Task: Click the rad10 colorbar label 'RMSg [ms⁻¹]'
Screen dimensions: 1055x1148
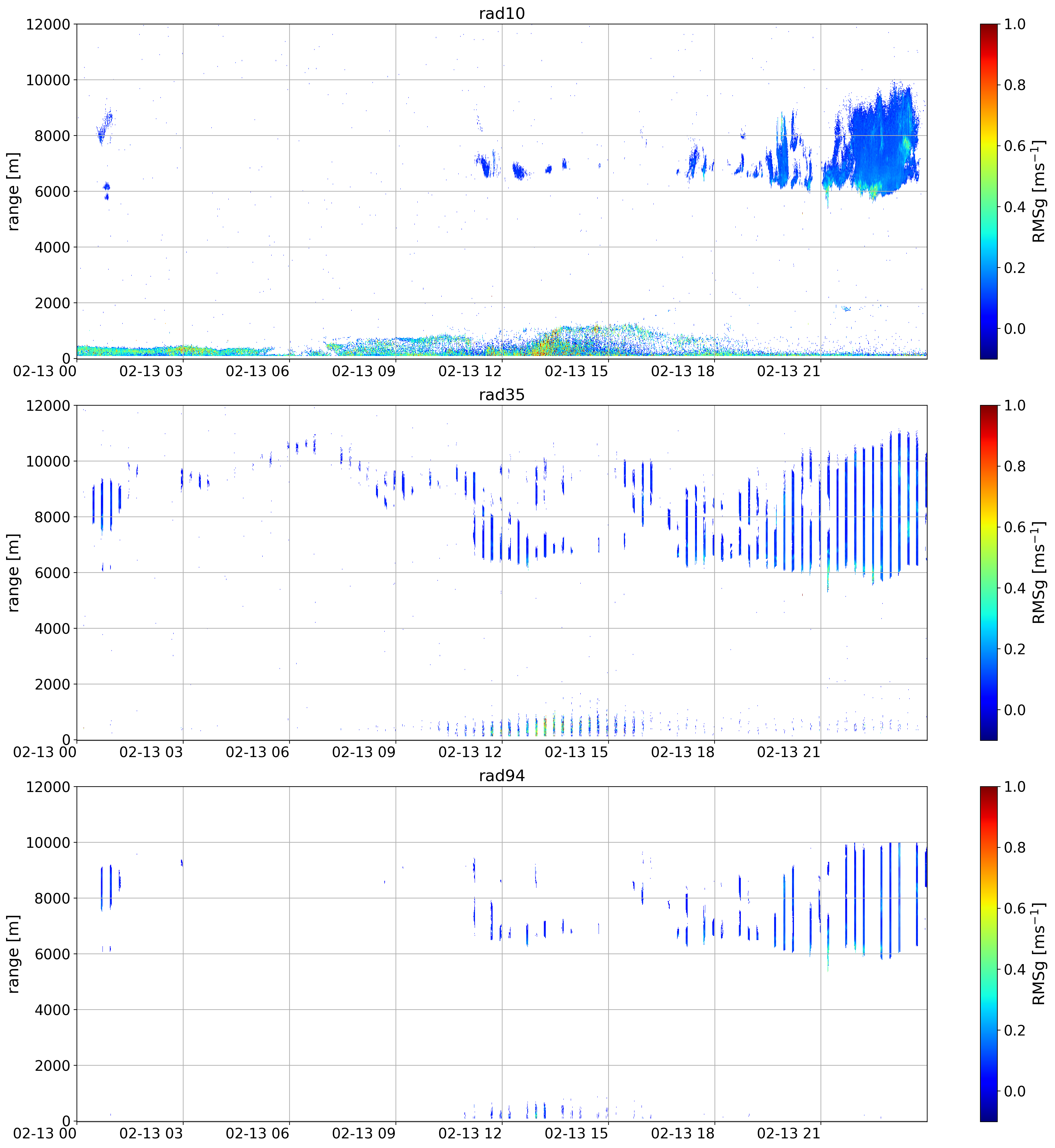Action: [x=1039, y=191]
